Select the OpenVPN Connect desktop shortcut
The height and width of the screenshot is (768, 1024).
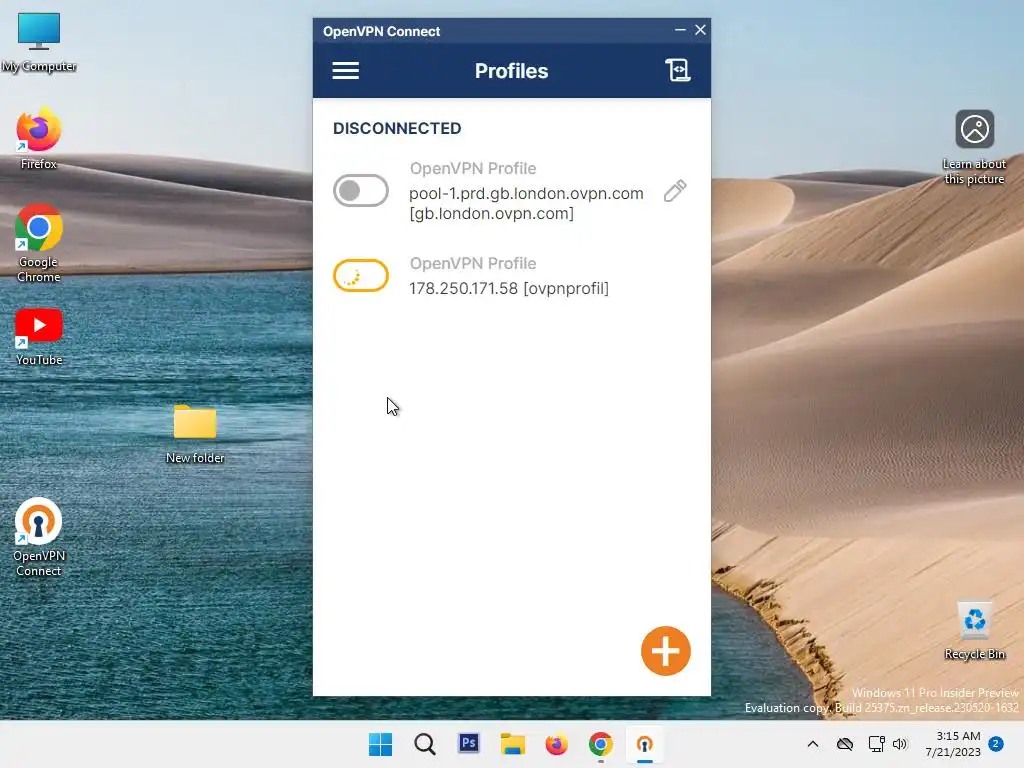pyautogui.click(x=39, y=537)
